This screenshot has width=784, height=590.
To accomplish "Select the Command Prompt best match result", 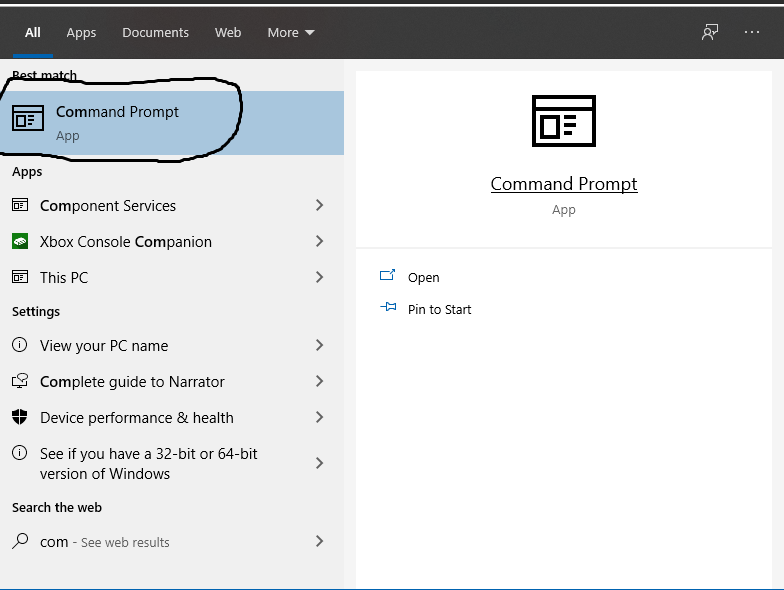I will coord(172,123).
